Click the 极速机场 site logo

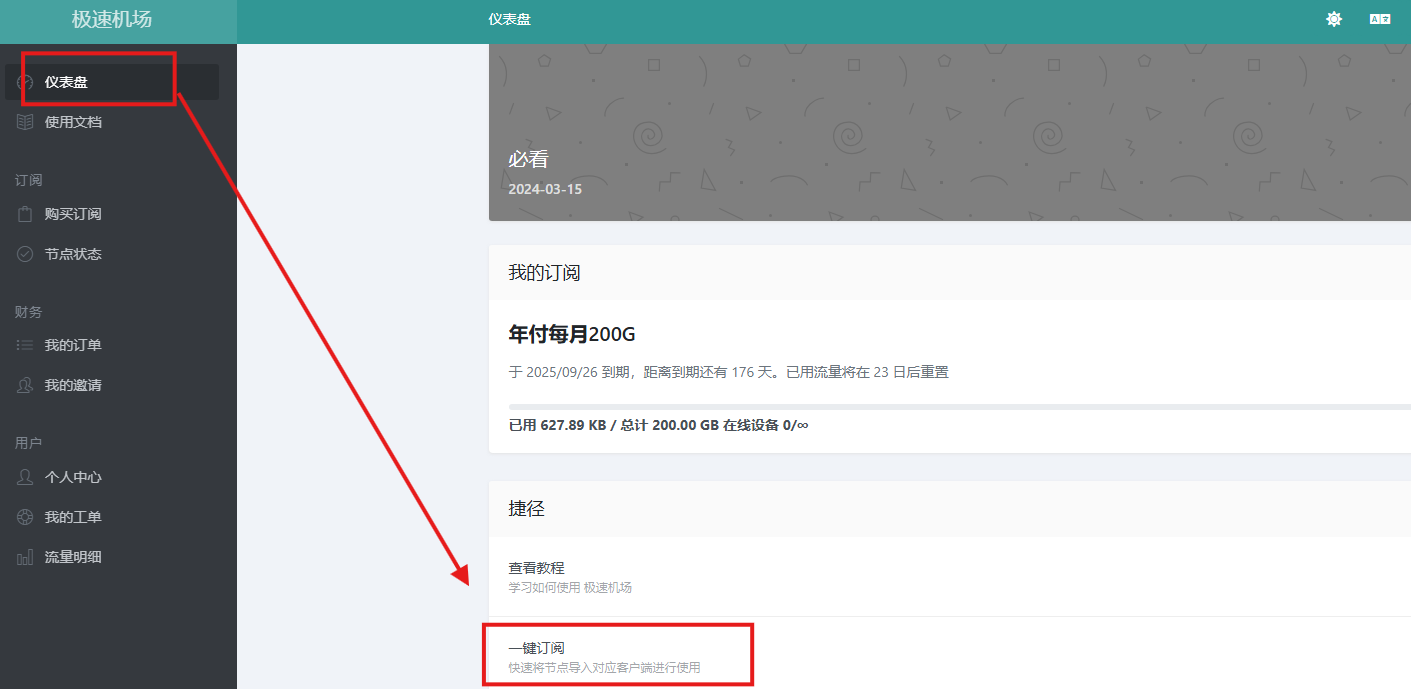tap(112, 20)
